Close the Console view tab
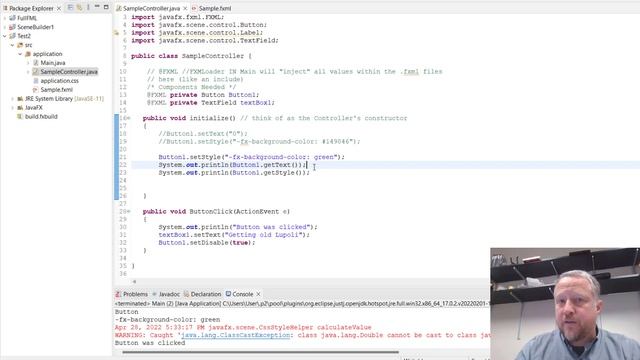The height and width of the screenshot is (360, 640). [x=258, y=294]
